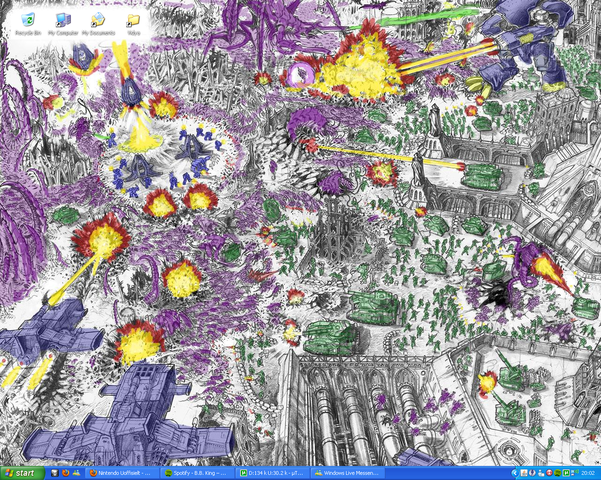
Task: Launch Firefox from the quick launch bar
Action: (x=65, y=473)
